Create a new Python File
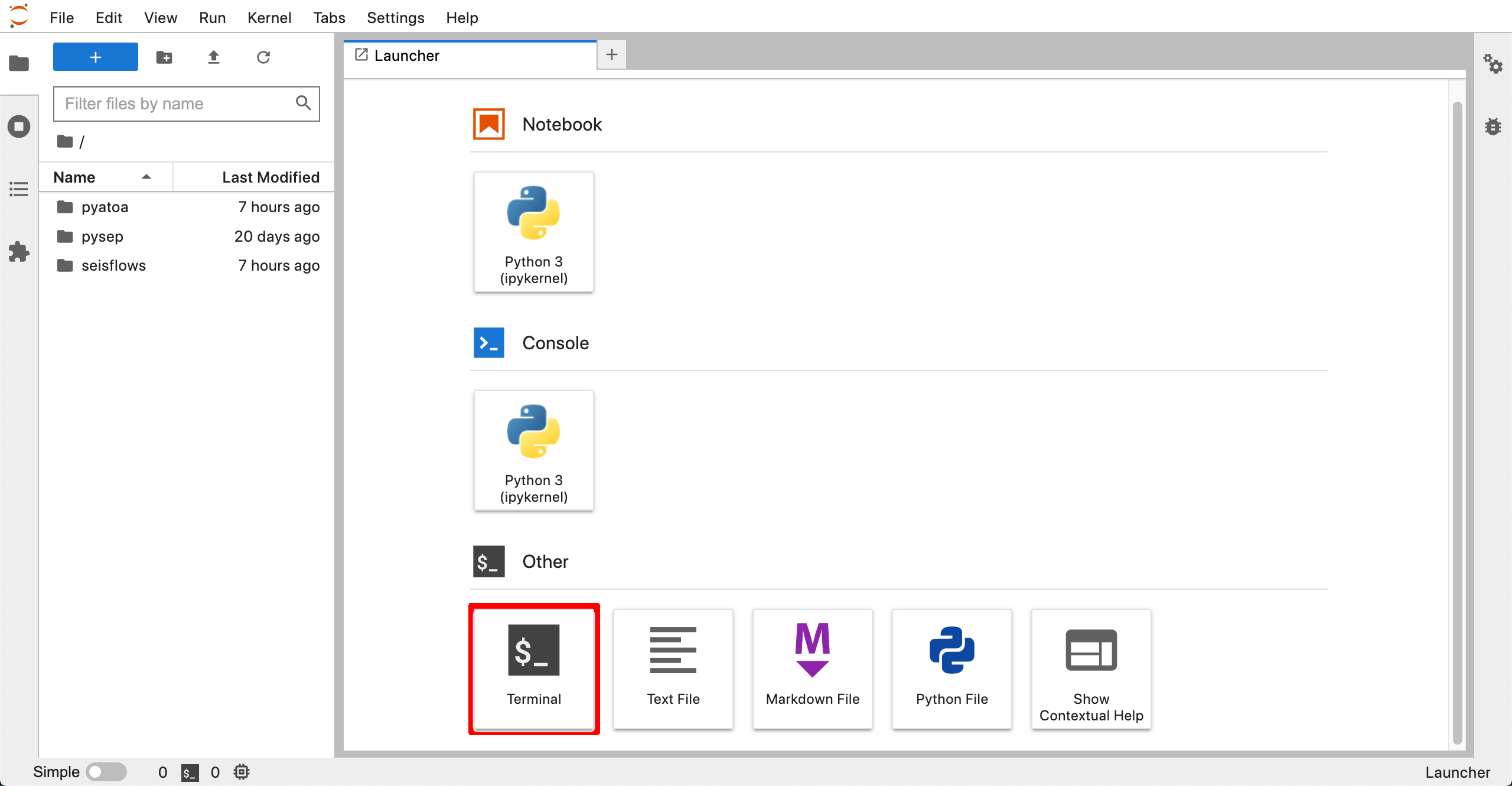This screenshot has height=786, width=1512. point(951,669)
